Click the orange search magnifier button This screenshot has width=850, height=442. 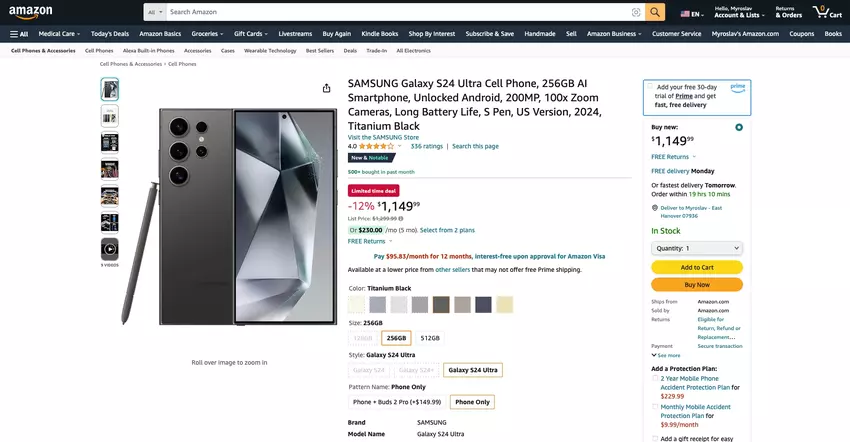(x=655, y=12)
